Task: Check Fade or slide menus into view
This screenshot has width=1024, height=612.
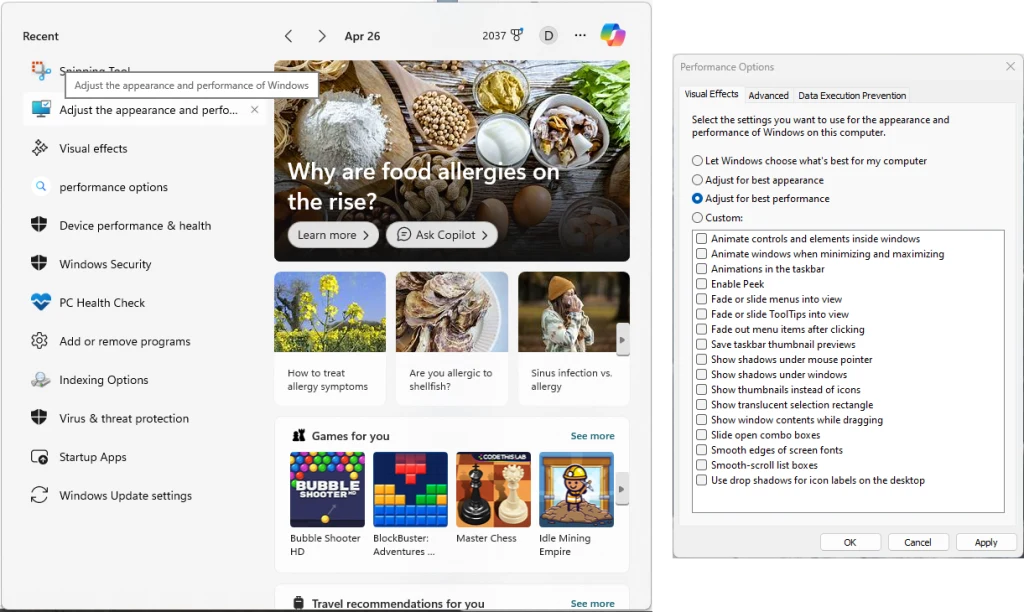Action: tap(701, 298)
